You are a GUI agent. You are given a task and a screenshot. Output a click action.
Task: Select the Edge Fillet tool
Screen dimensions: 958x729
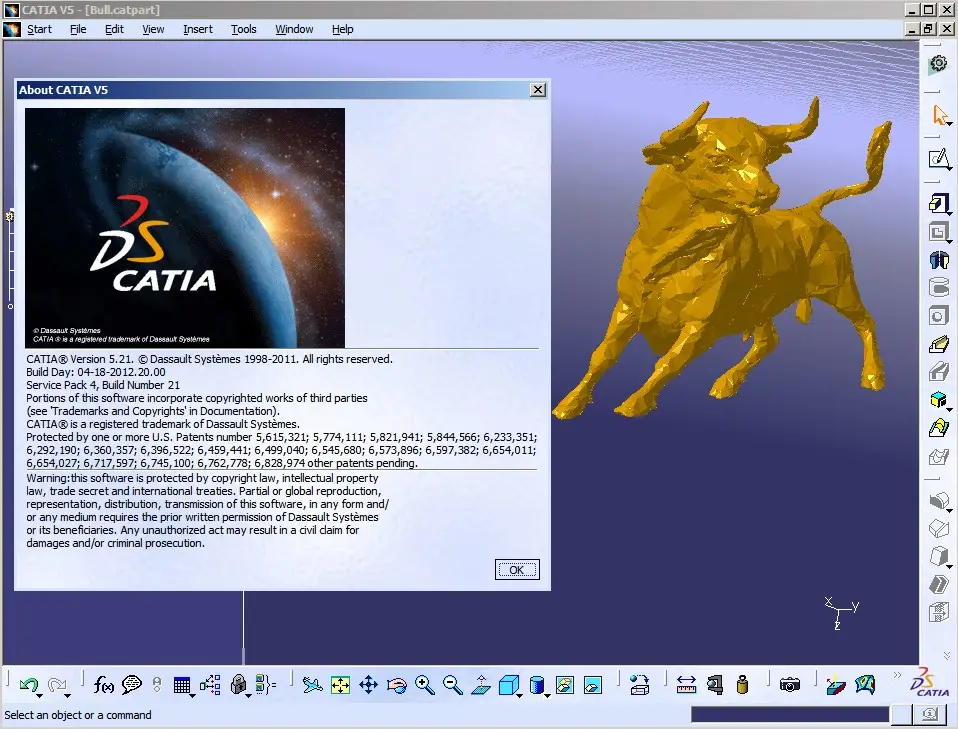tap(939, 501)
